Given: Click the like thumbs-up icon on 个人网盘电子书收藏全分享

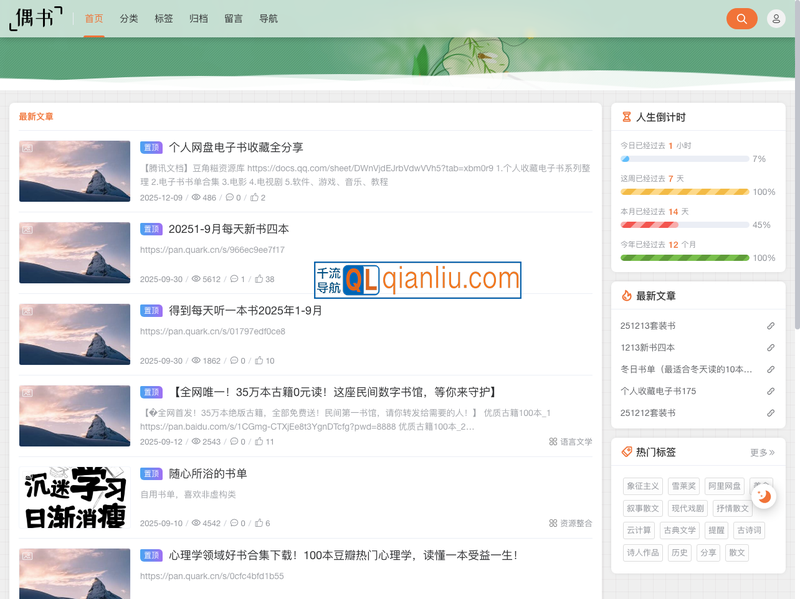Looking at the screenshot, I should (x=253, y=197).
